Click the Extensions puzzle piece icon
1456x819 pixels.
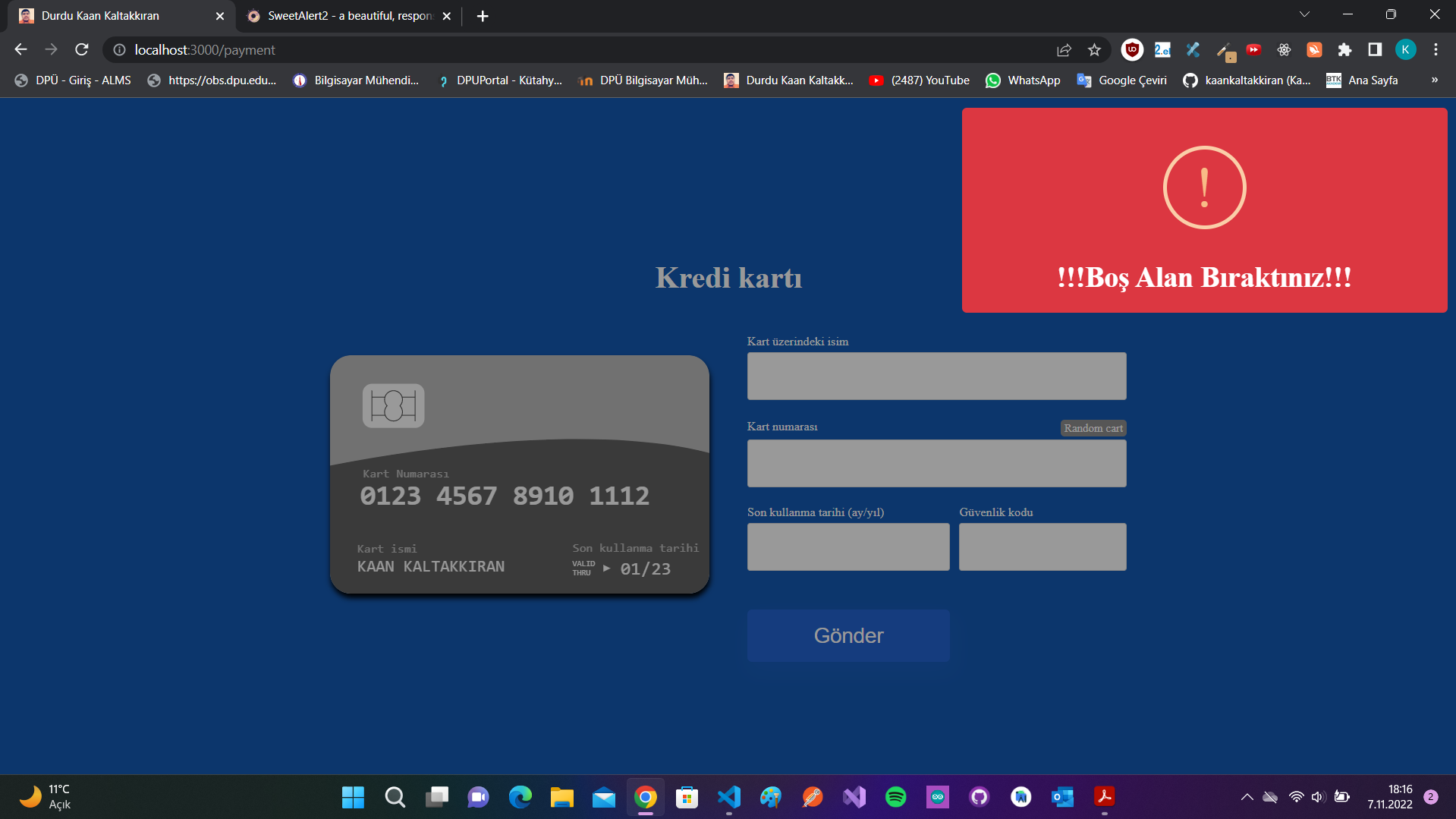coord(1344,49)
